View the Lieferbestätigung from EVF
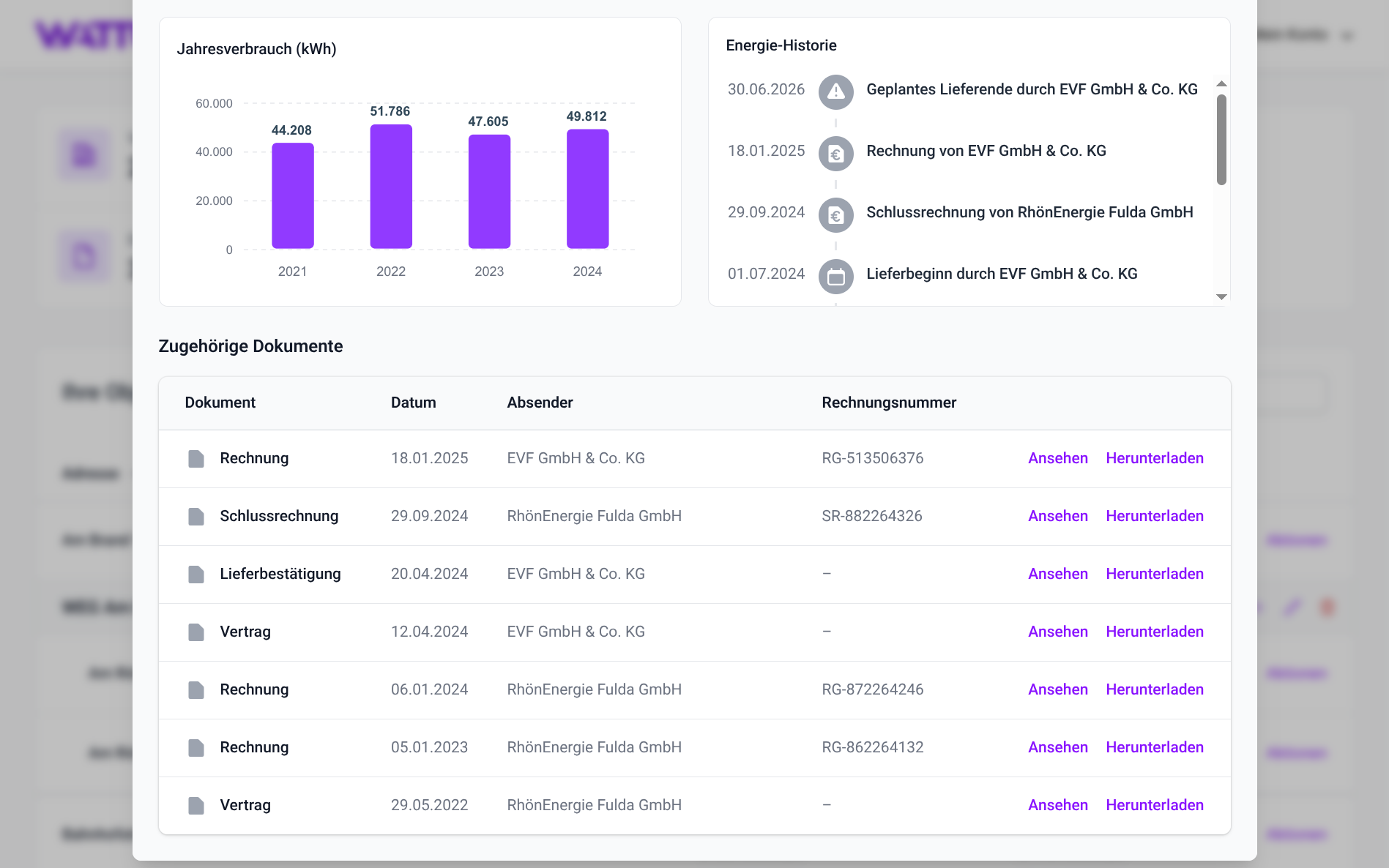Screen dimensions: 1389x868 pyautogui.click(x=1057, y=574)
